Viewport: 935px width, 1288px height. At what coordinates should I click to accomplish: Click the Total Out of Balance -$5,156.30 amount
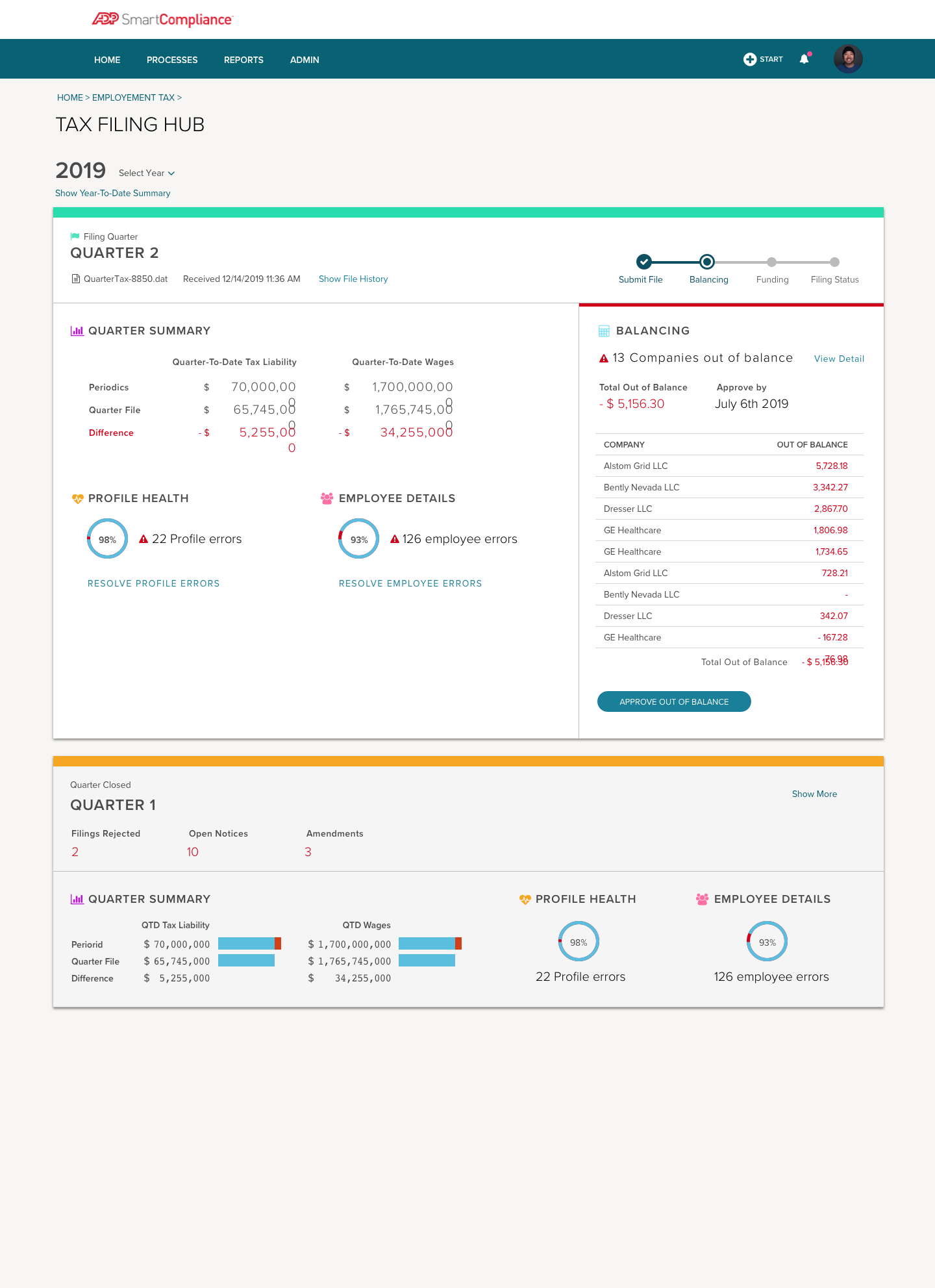tap(632, 403)
